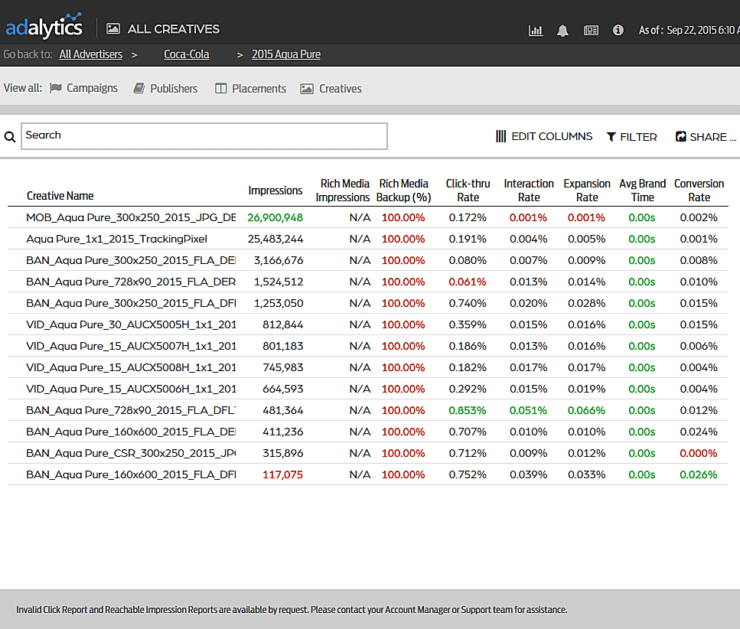Open the 2015 Aqua Pure breadcrumb
Viewport: 740px width, 629px height.
286,54
